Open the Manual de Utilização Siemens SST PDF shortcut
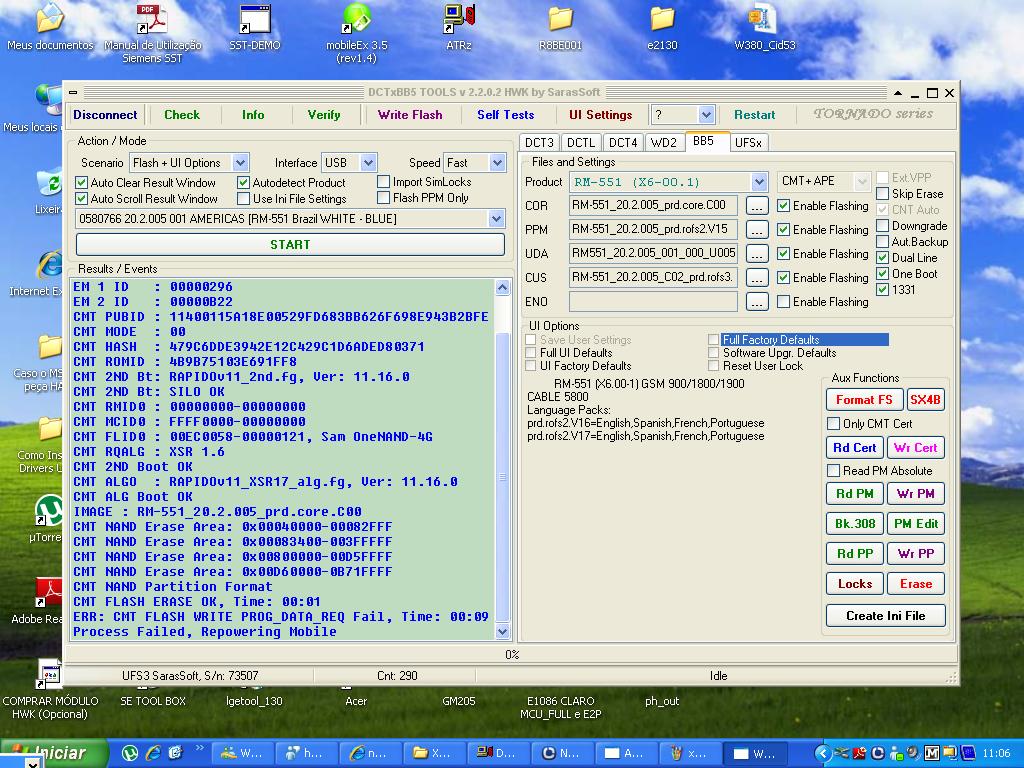The width and height of the screenshot is (1024, 768). [153, 33]
